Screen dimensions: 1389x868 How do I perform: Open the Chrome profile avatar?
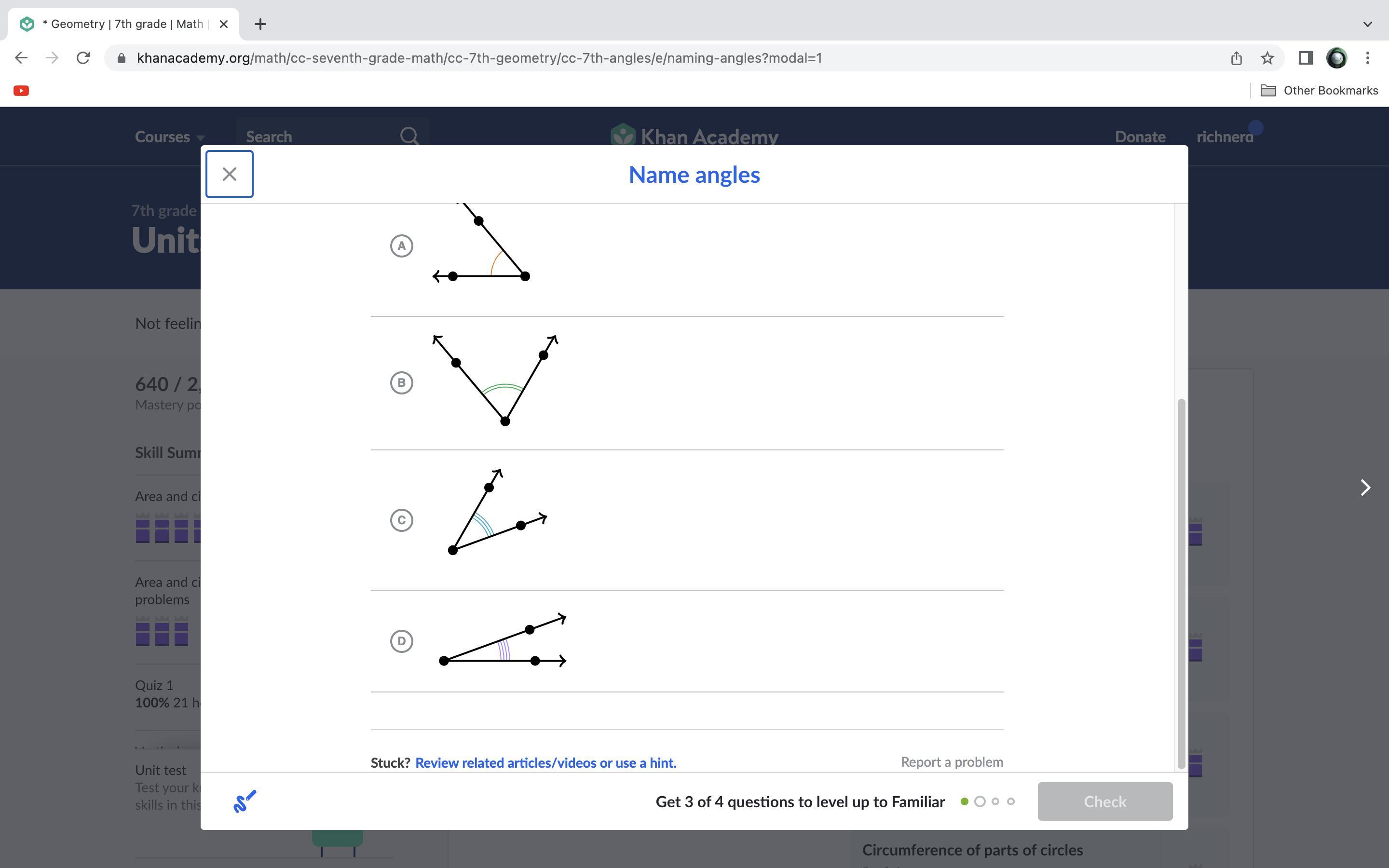pos(1337,58)
